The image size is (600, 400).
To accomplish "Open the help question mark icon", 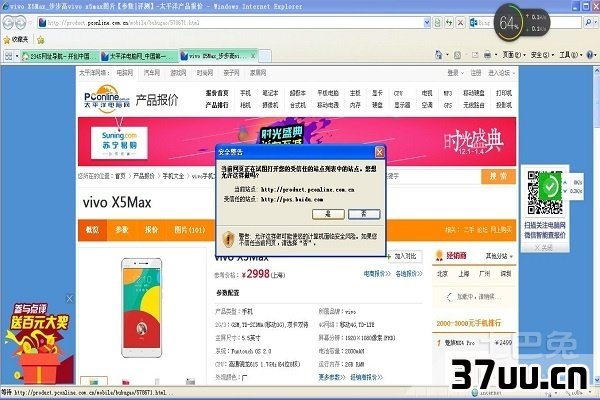I will [x=590, y=55].
